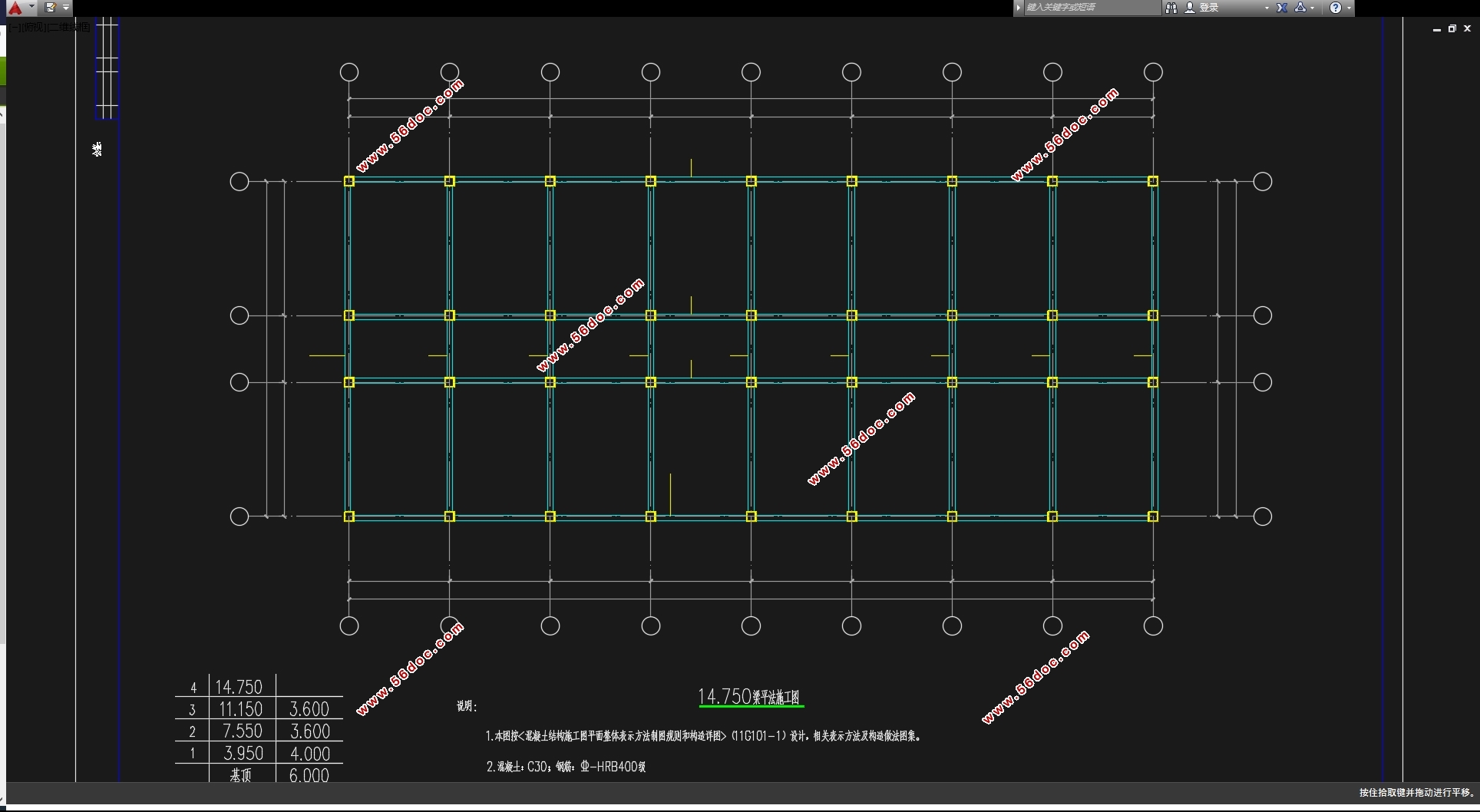The width and height of the screenshot is (1480, 812).
Task: Click the Save As floppy-pencil icon
Action: click(x=51, y=8)
